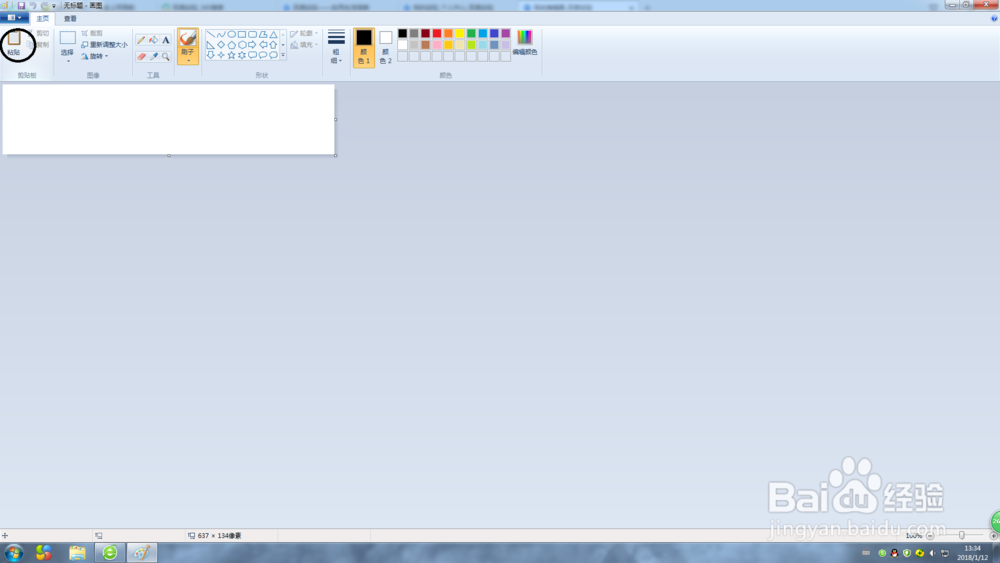The image size is (1000, 563).
Task: Click the rectangular Select (选择) tool
Action: tap(68, 38)
